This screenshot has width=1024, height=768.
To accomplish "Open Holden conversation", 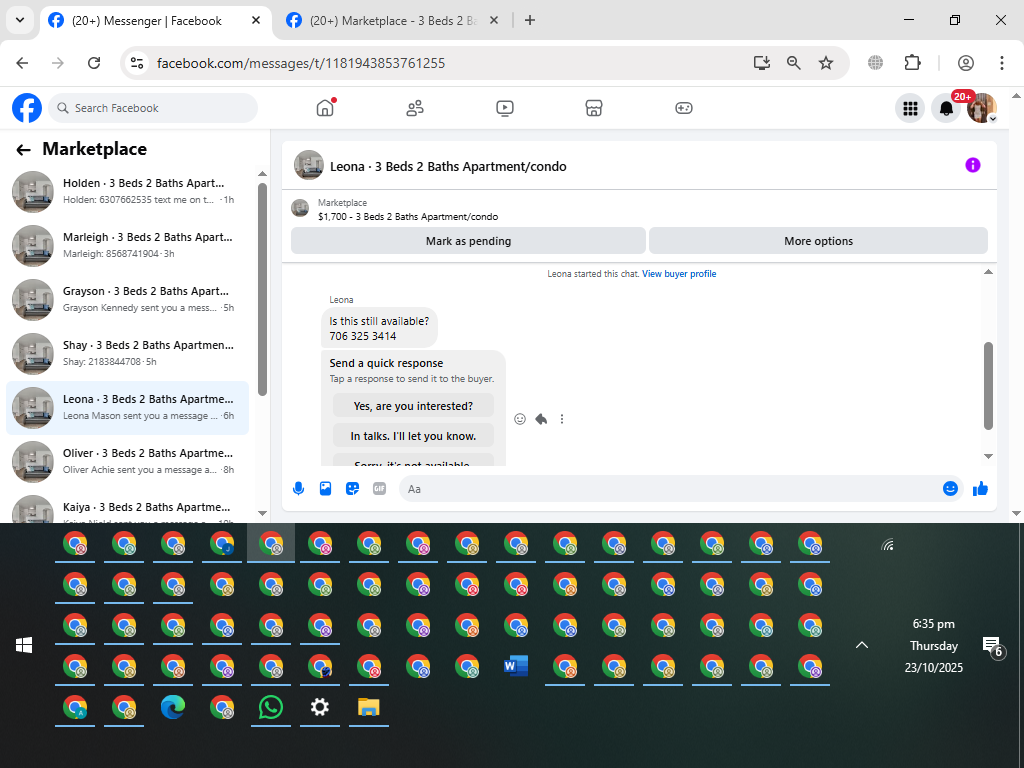I will [127, 191].
